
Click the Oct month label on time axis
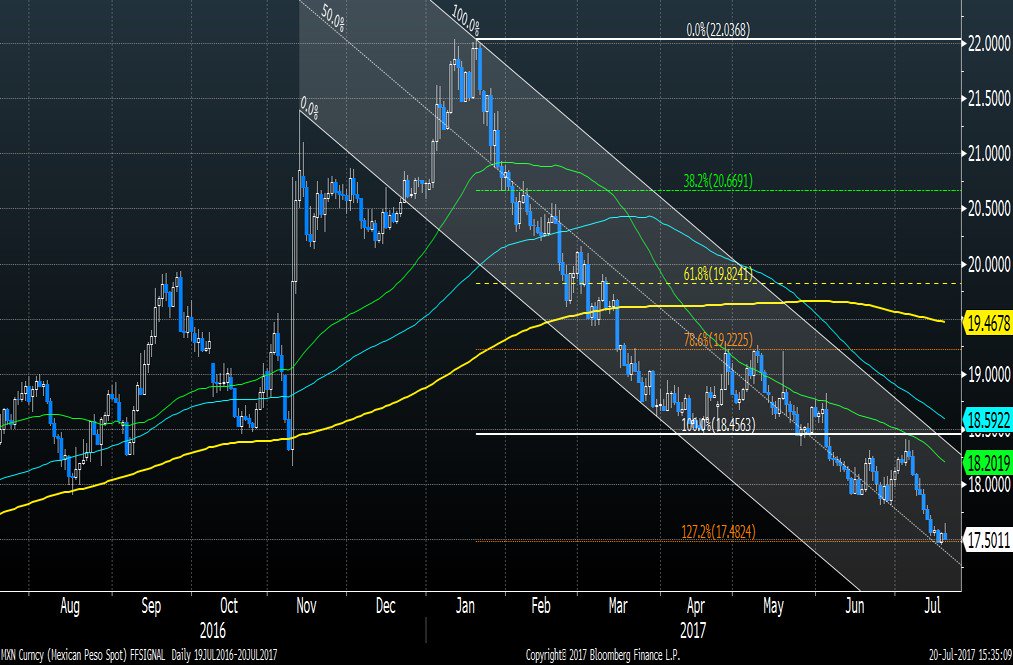pyautogui.click(x=229, y=606)
